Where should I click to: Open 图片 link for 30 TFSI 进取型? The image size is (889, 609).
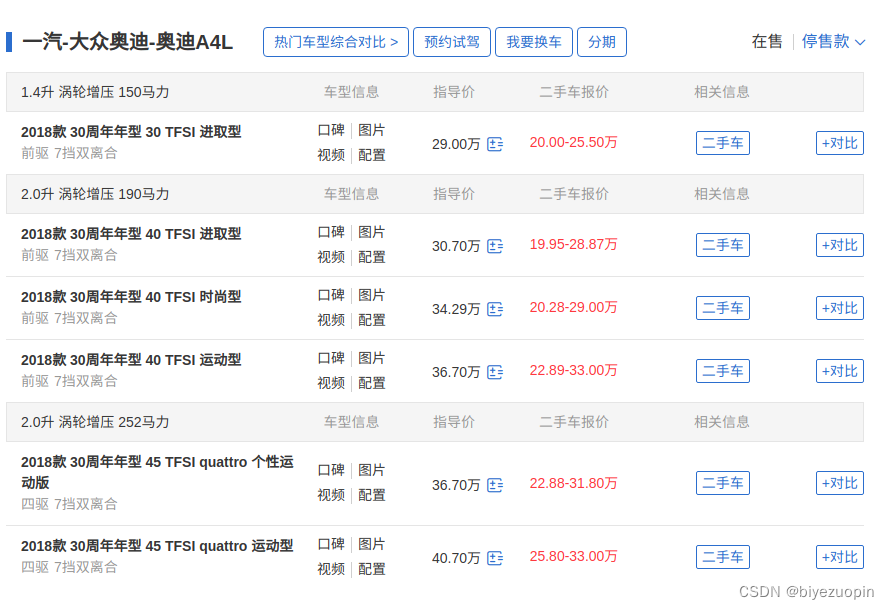(x=371, y=130)
